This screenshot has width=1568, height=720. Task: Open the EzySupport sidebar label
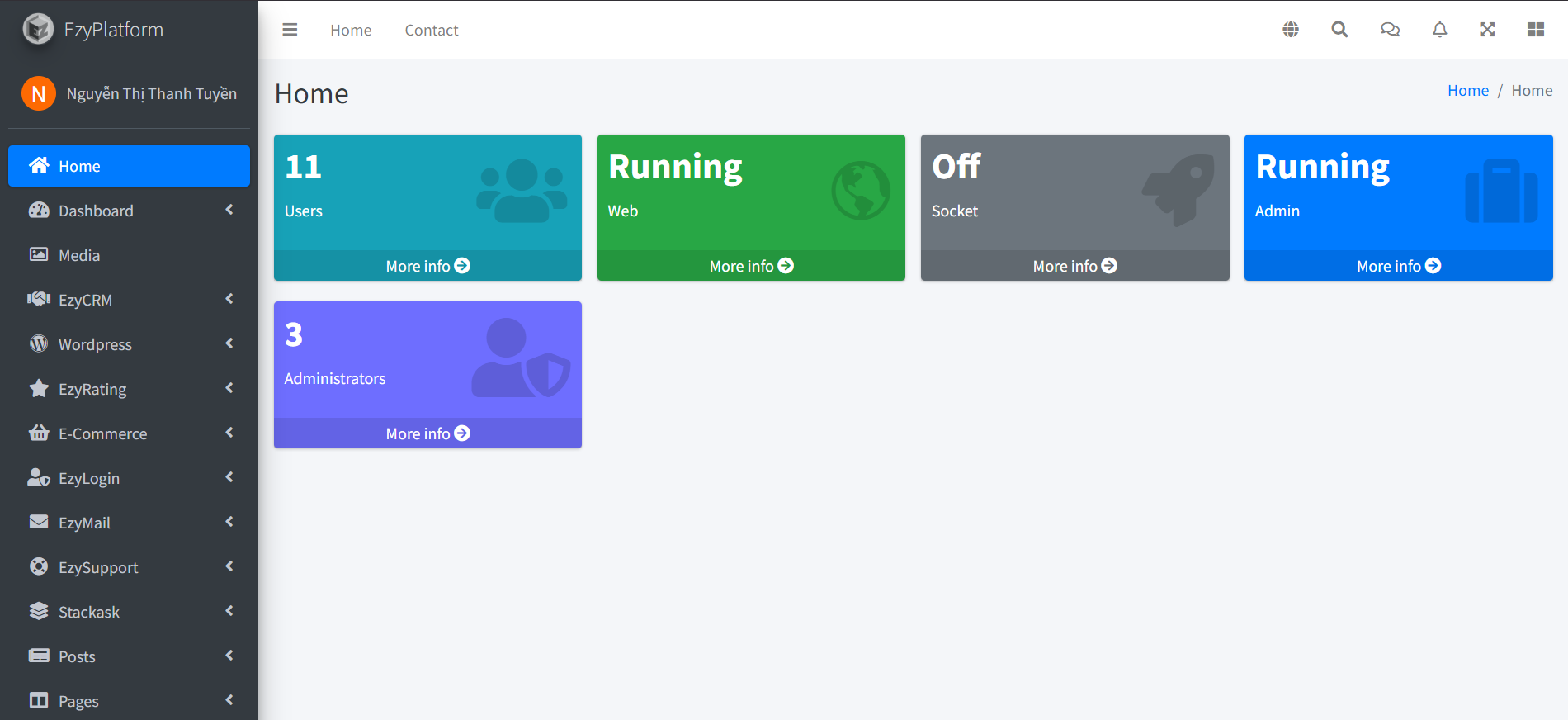pos(98,568)
